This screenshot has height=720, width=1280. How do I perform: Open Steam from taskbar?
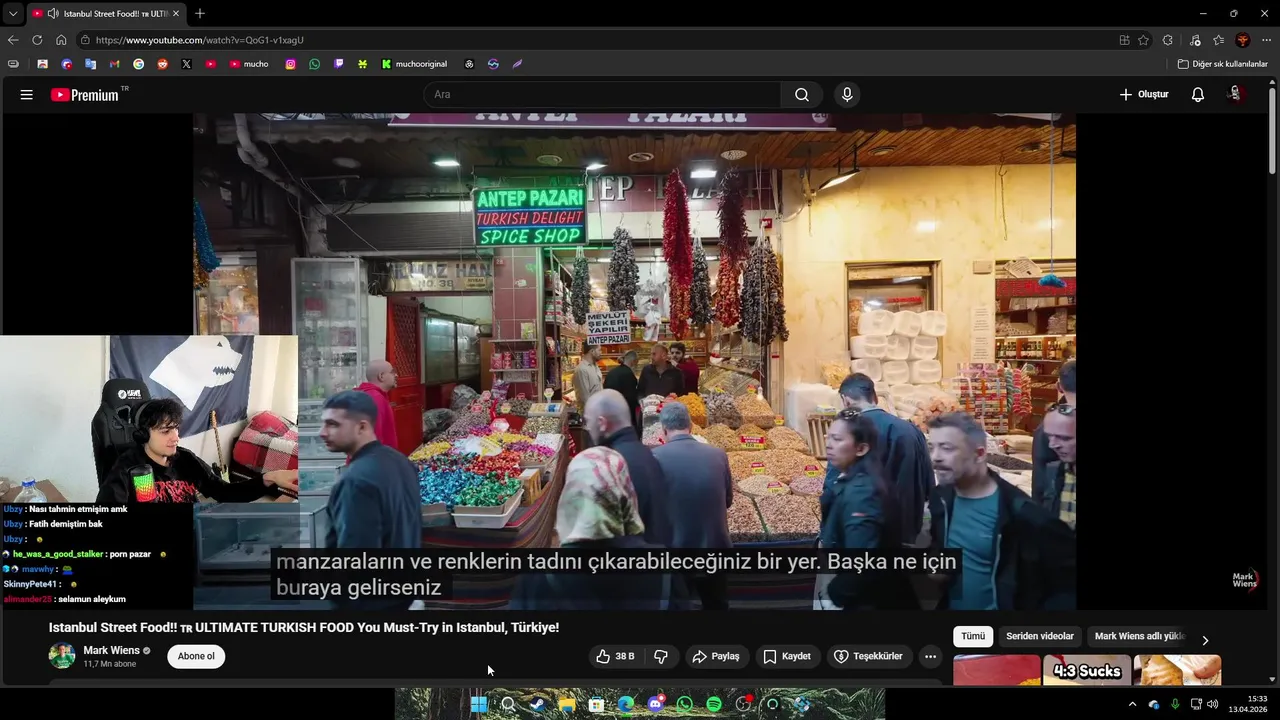537,704
